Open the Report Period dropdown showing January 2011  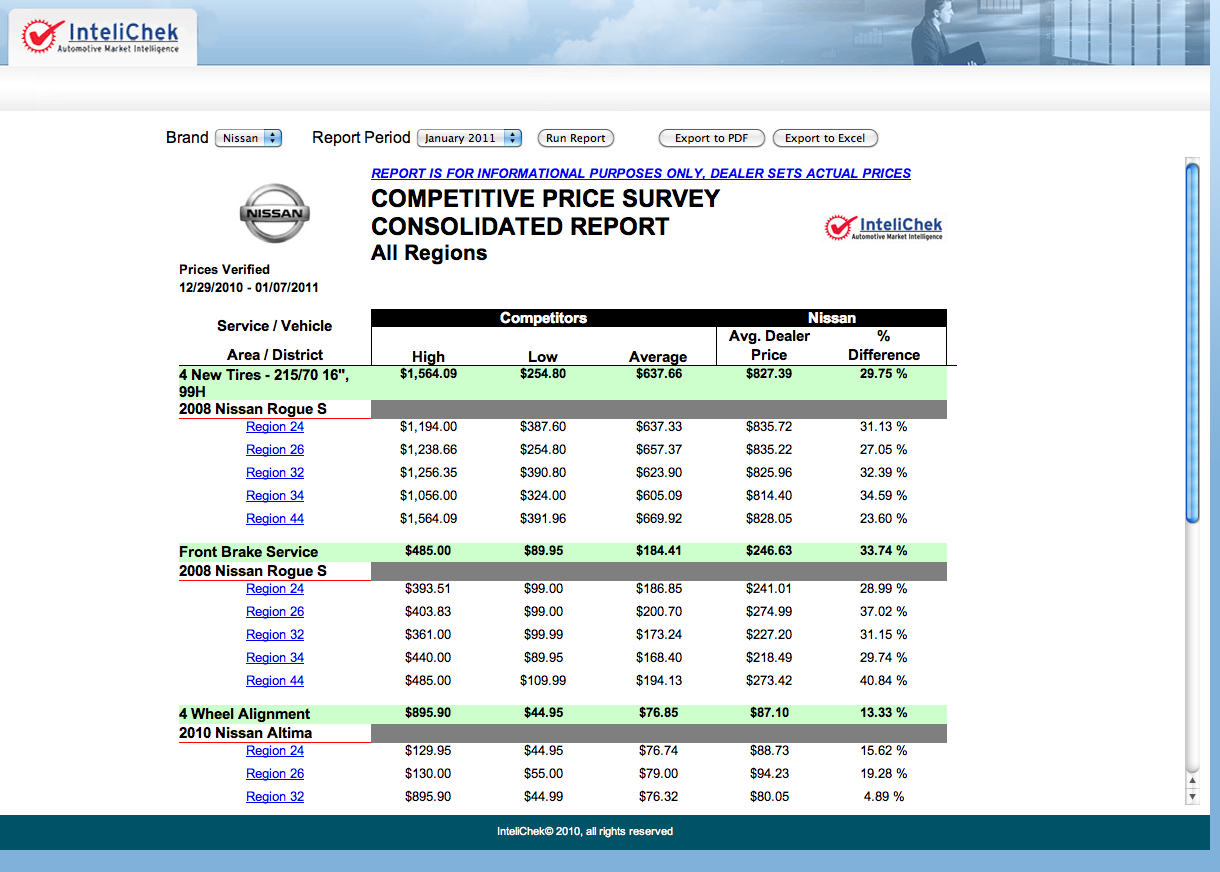pos(470,138)
